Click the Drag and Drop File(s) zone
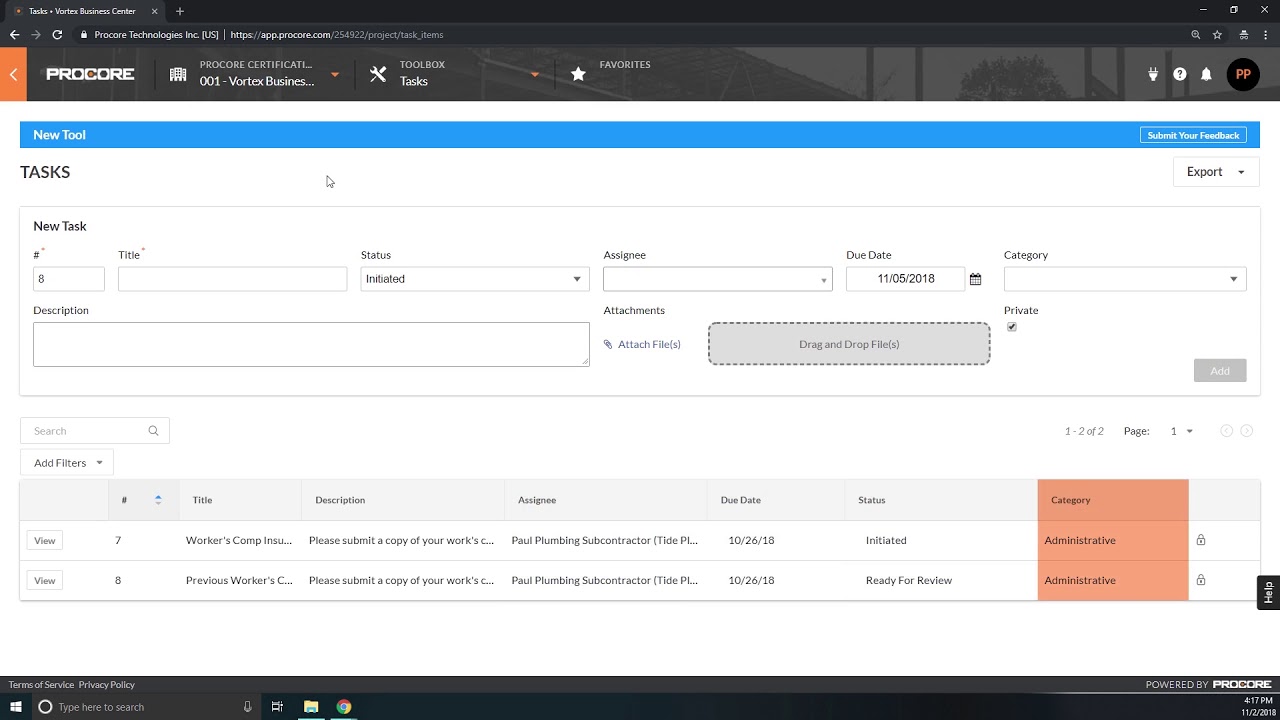The height and width of the screenshot is (720, 1280). pos(849,344)
